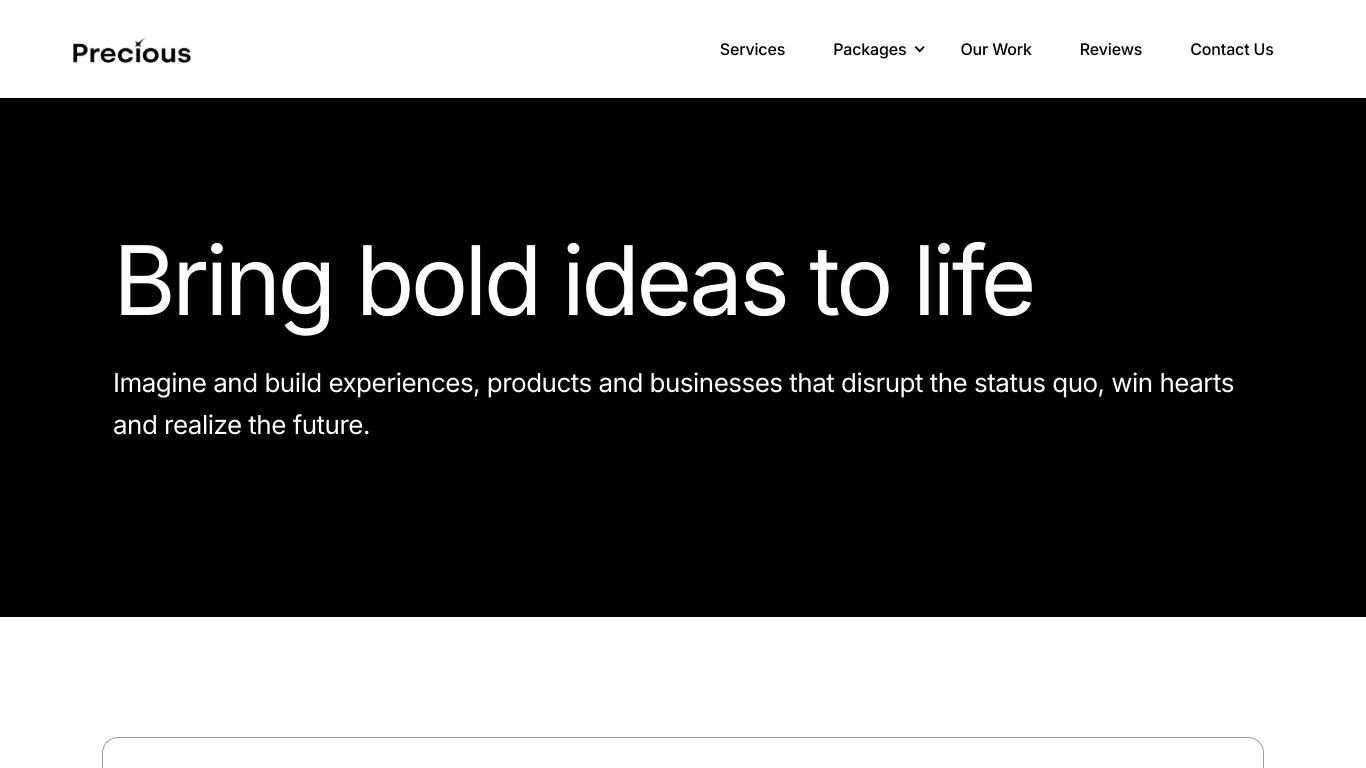The width and height of the screenshot is (1366, 768).
Task: Select the Contact Us link
Action: [x=1232, y=49]
